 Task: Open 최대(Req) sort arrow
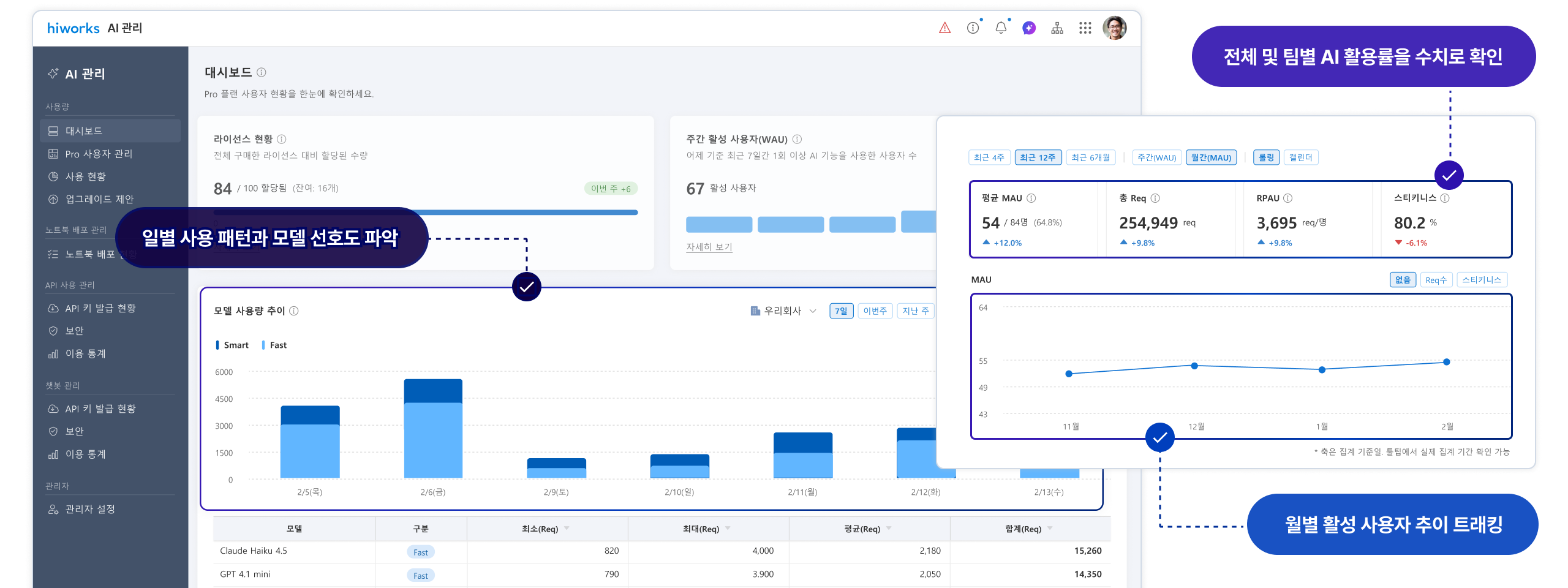click(728, 529)
